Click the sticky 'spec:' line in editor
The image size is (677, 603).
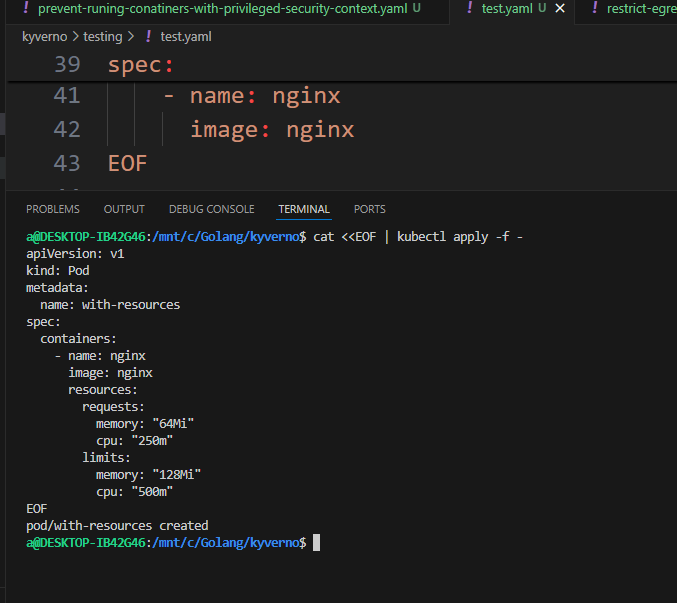[x=140, y=65]
